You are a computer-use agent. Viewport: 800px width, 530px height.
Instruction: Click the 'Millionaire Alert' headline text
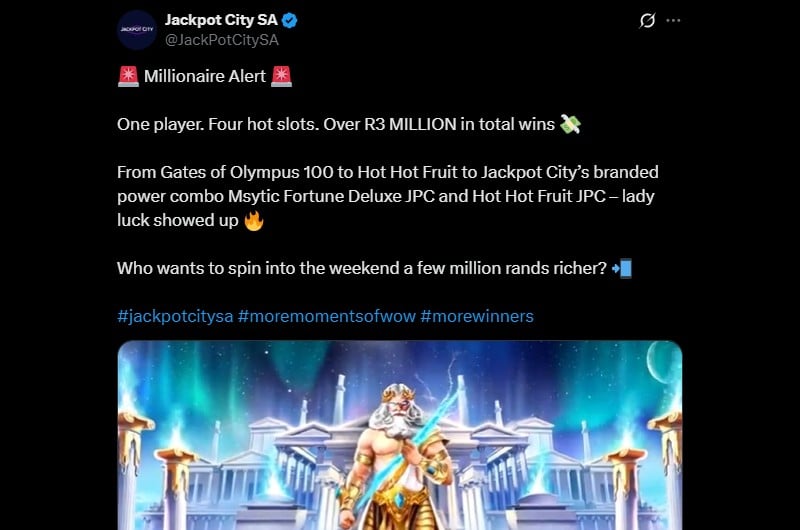coord(205,76)
